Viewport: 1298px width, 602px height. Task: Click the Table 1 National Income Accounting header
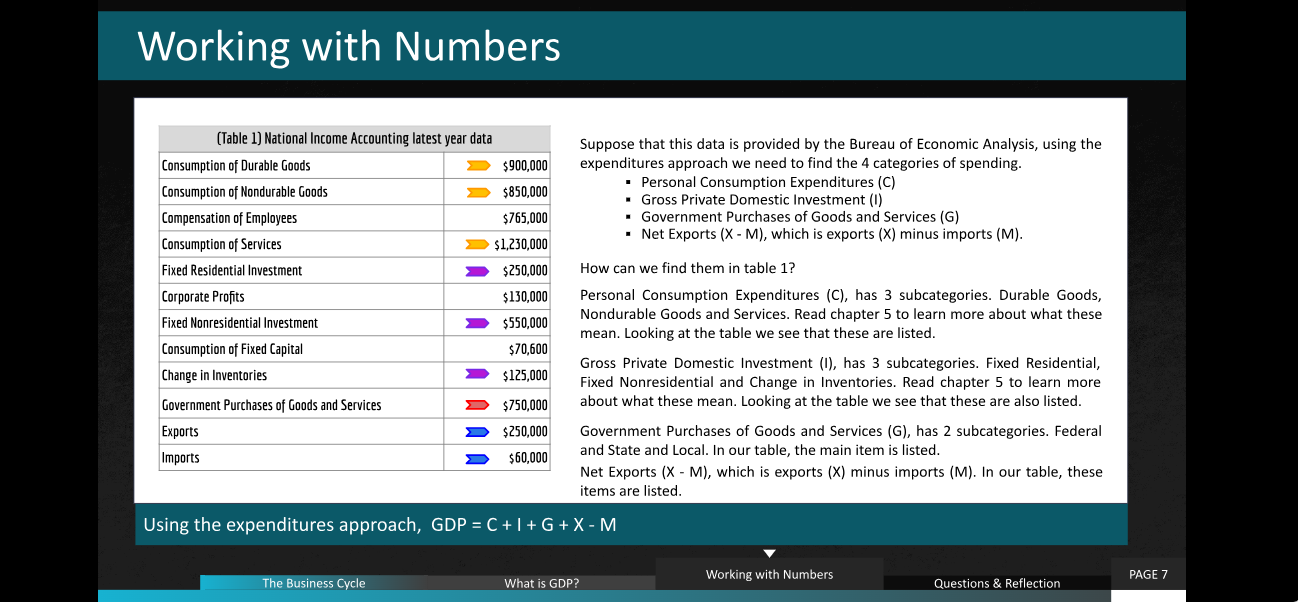pyautogui.click(x=354, y=139)
